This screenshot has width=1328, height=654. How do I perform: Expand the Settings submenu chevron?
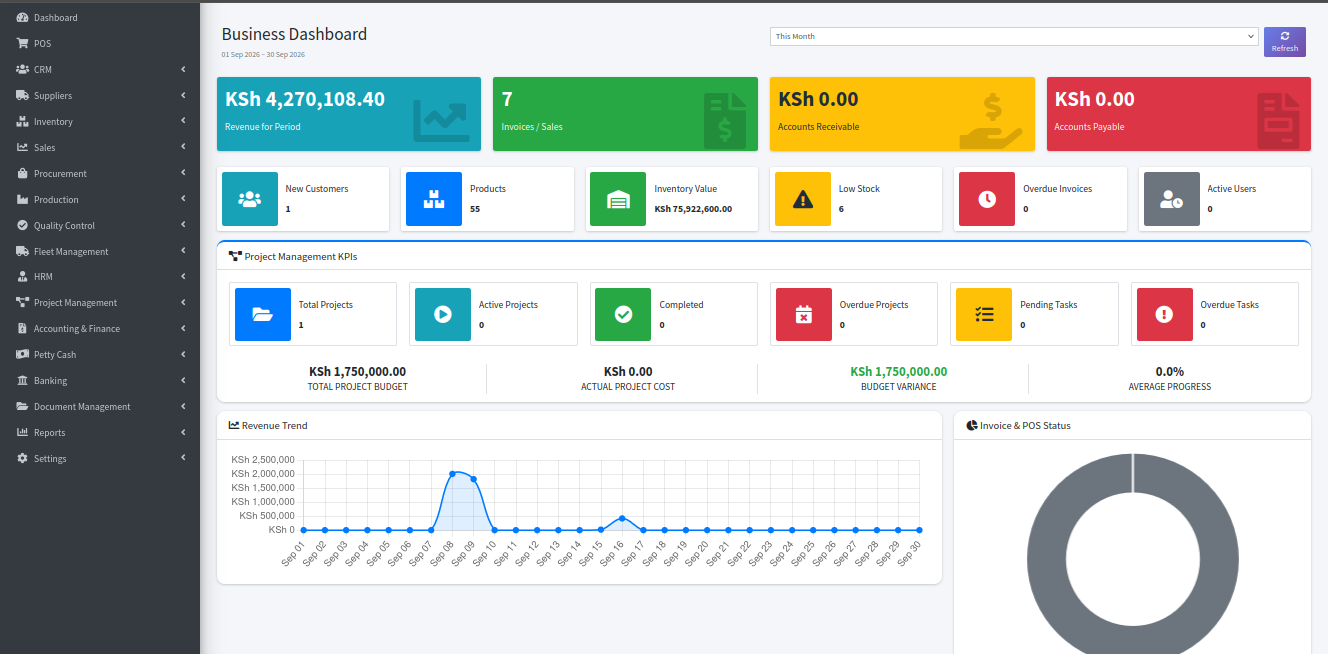pyautogui.click(x=184, y=459)
